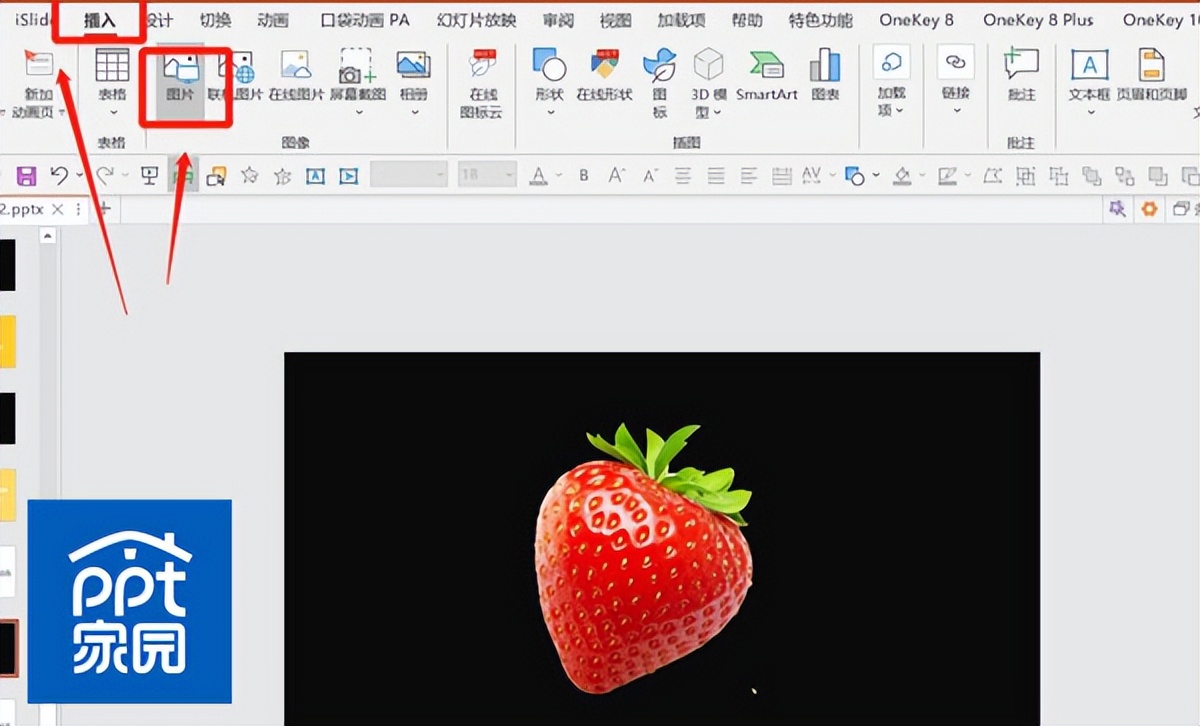Click the undo arrow icon
The image size is (1200, 726).
coord(59,177)
